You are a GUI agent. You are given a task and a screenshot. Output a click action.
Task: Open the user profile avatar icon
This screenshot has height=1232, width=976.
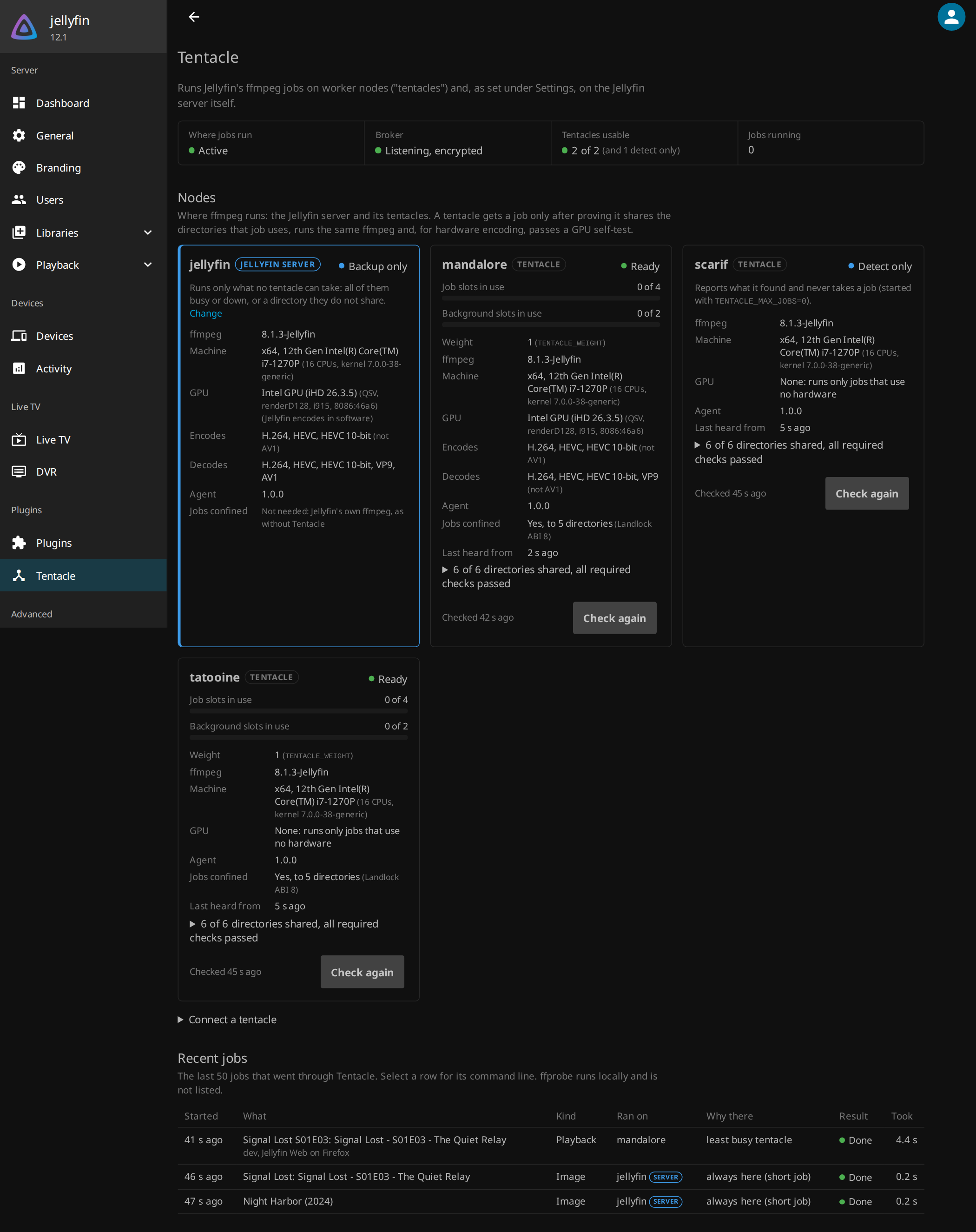(951, 17)
